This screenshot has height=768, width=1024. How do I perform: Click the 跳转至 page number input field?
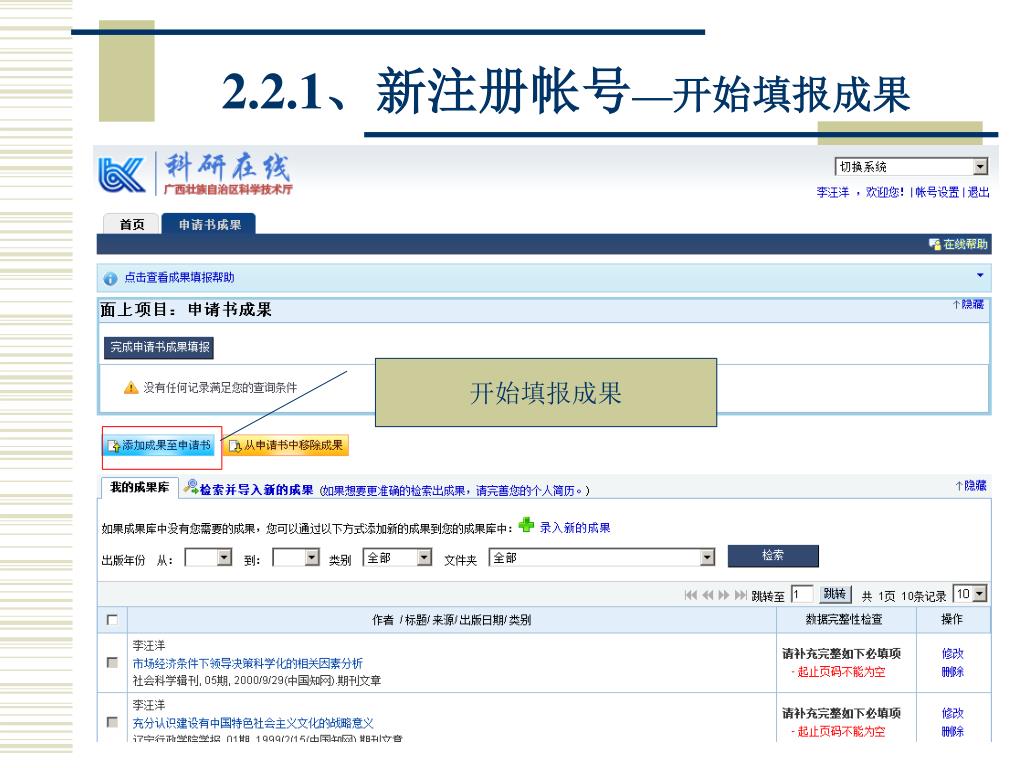pos(800,594)
